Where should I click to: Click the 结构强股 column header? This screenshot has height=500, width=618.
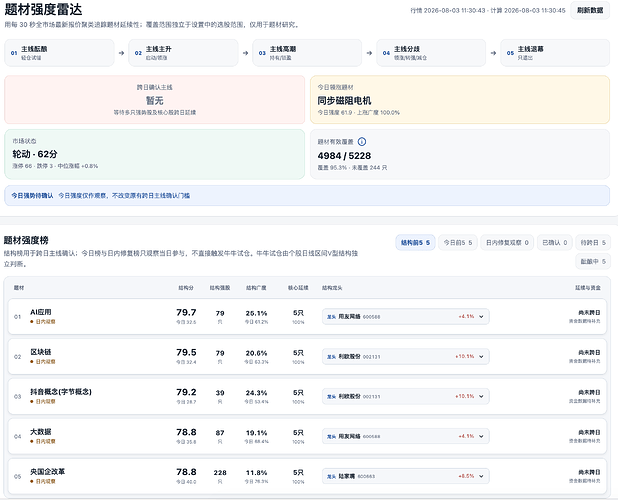coord(220,288)
